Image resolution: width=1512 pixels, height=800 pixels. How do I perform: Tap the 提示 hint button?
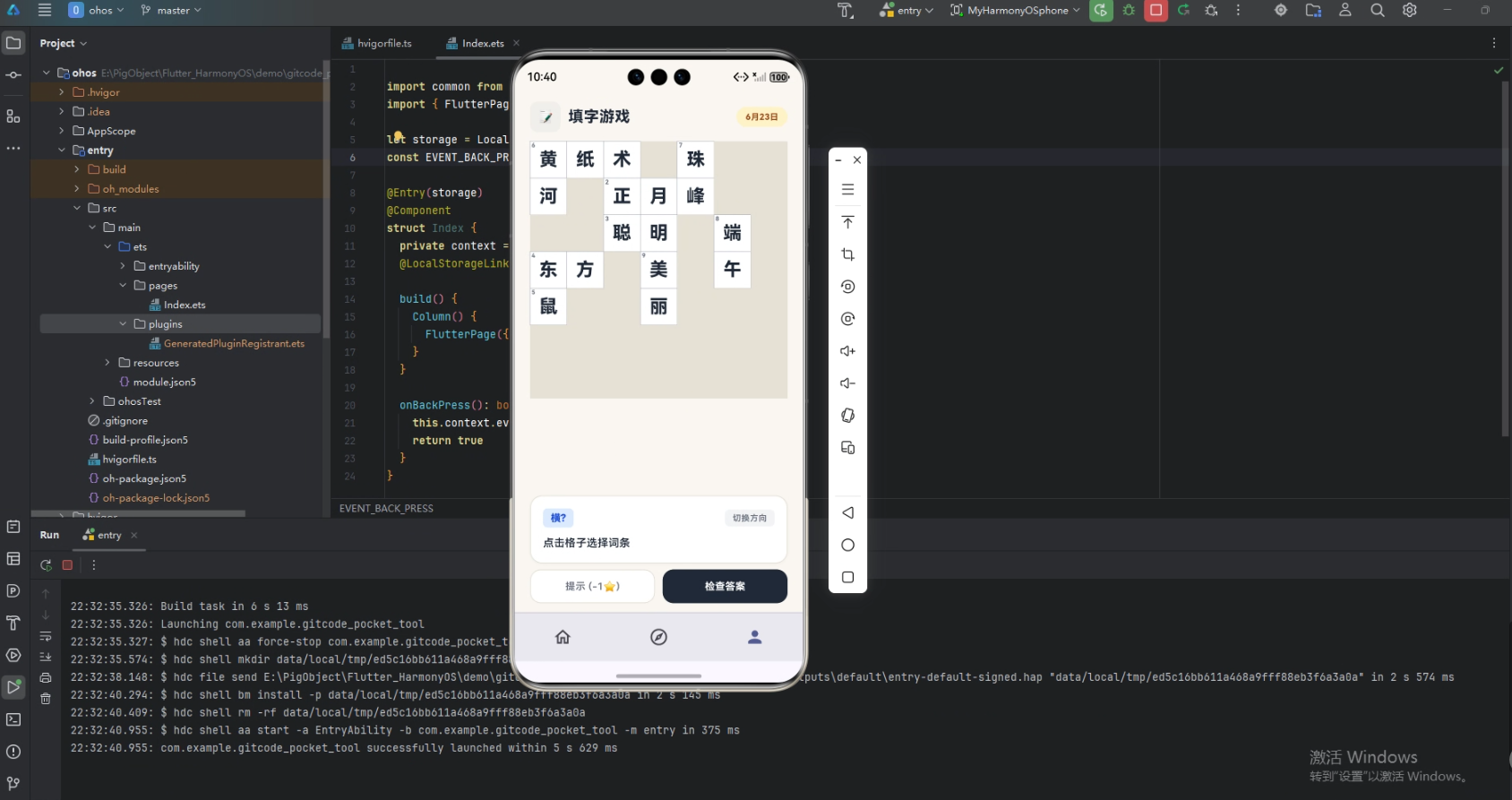(x=592, y=586)
